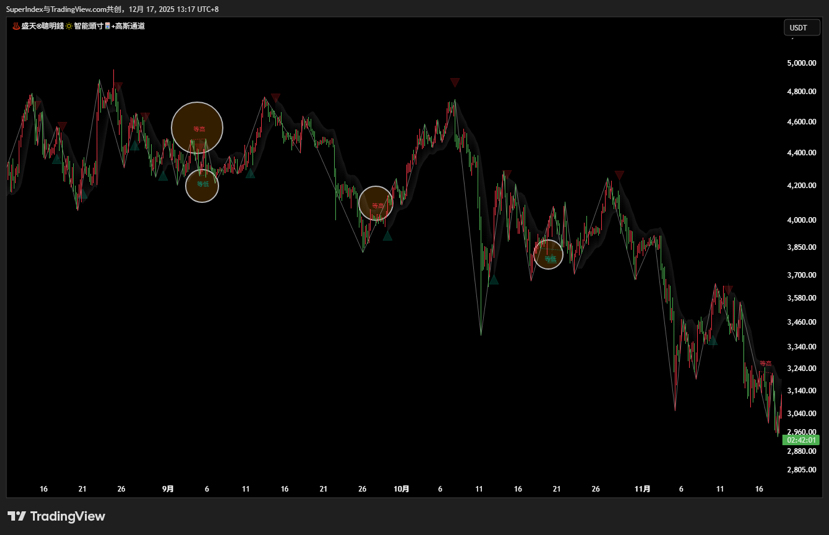This screenshot has width=829, height=535.
Task: Click the 9月 label on time axis
Action: click(x=168, y=489)
